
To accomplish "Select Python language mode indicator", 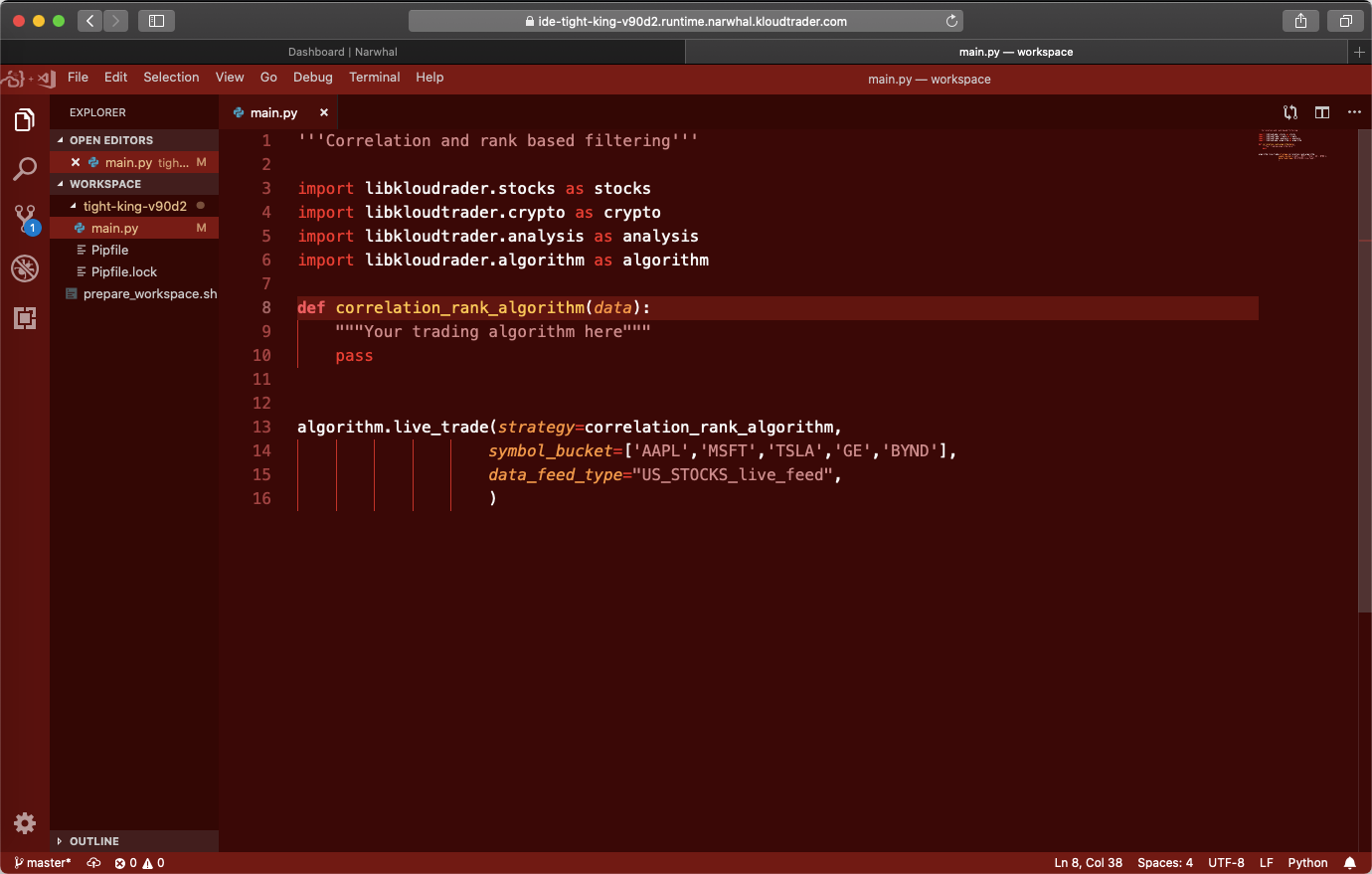I will 1307,863.
